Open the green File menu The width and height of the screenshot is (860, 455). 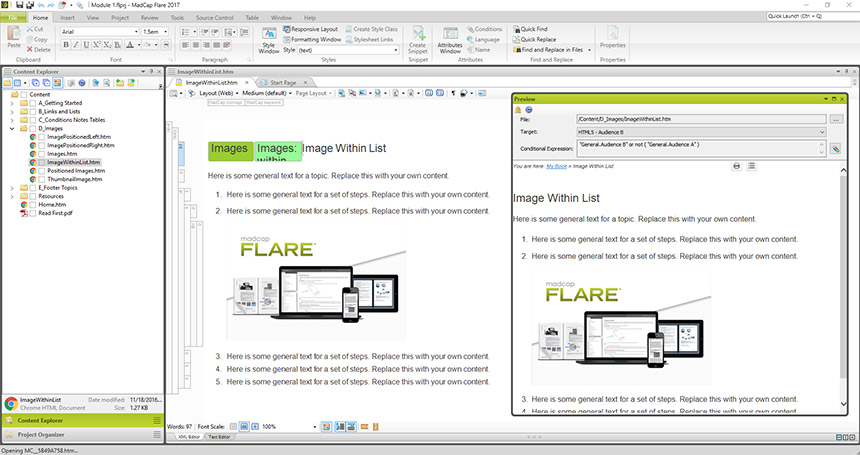coord(13,18)
